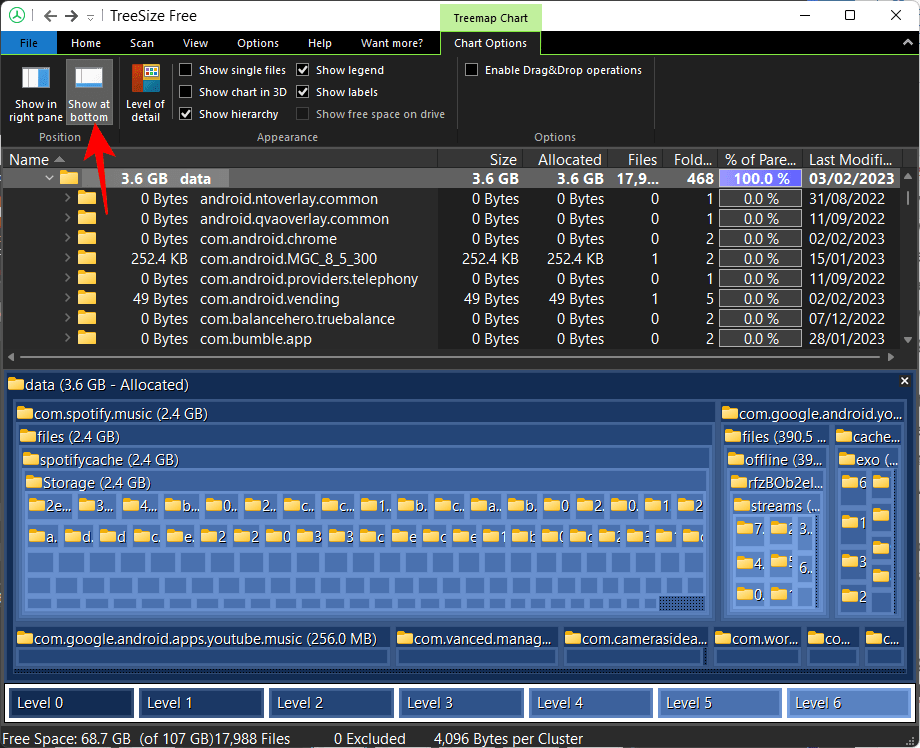The image size is (920, 748).
Task: Click the vertical scrollbar down arrow
Action: pos(908,339)
